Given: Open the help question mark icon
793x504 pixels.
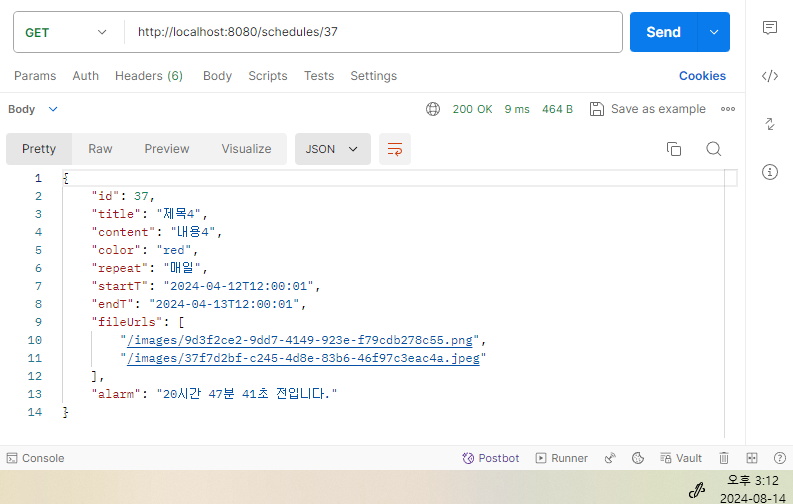Looking at the screenshot, I should [x=780, y=458].
